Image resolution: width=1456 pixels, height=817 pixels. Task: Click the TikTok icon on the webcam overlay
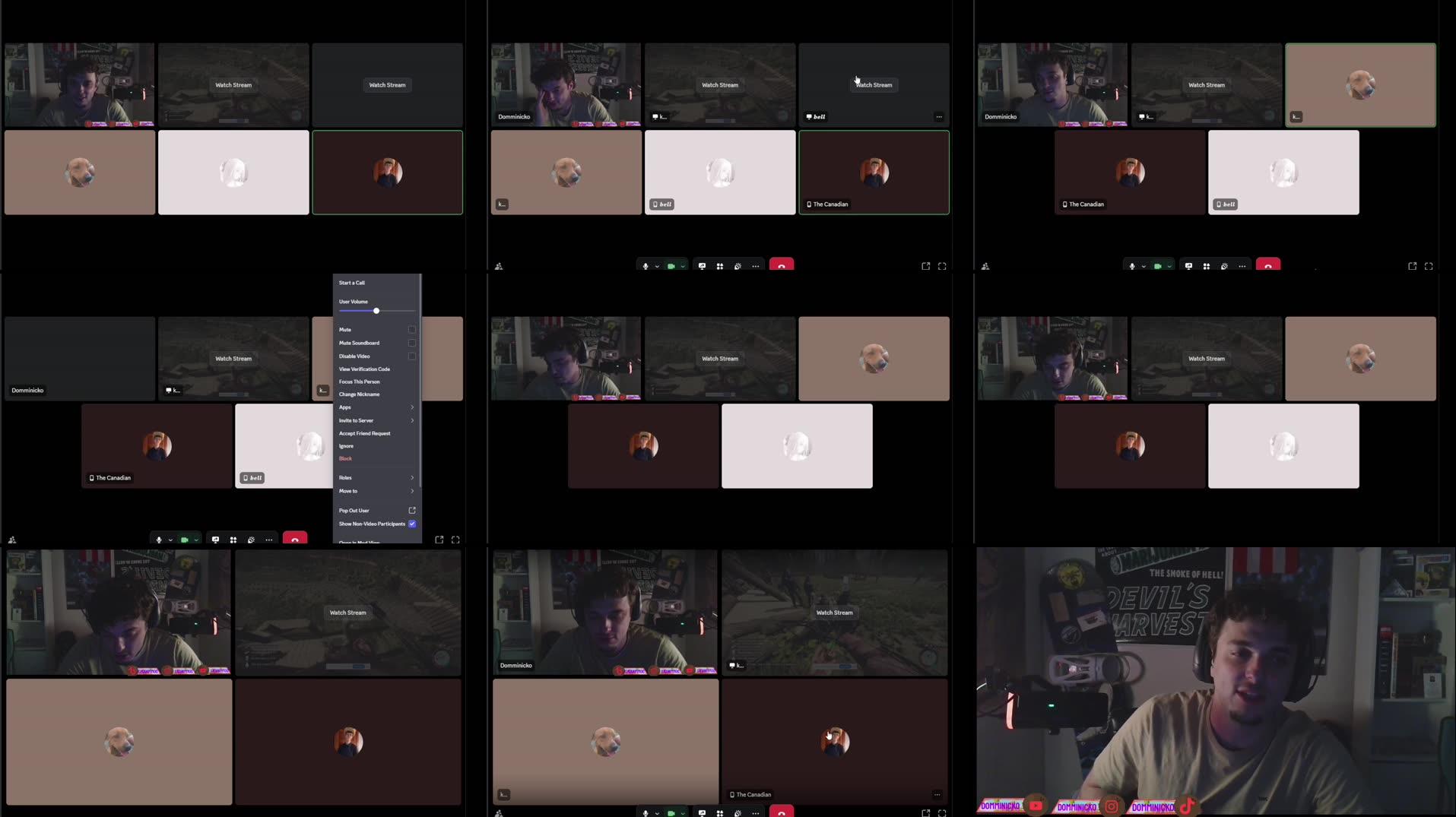point(1188,806)
